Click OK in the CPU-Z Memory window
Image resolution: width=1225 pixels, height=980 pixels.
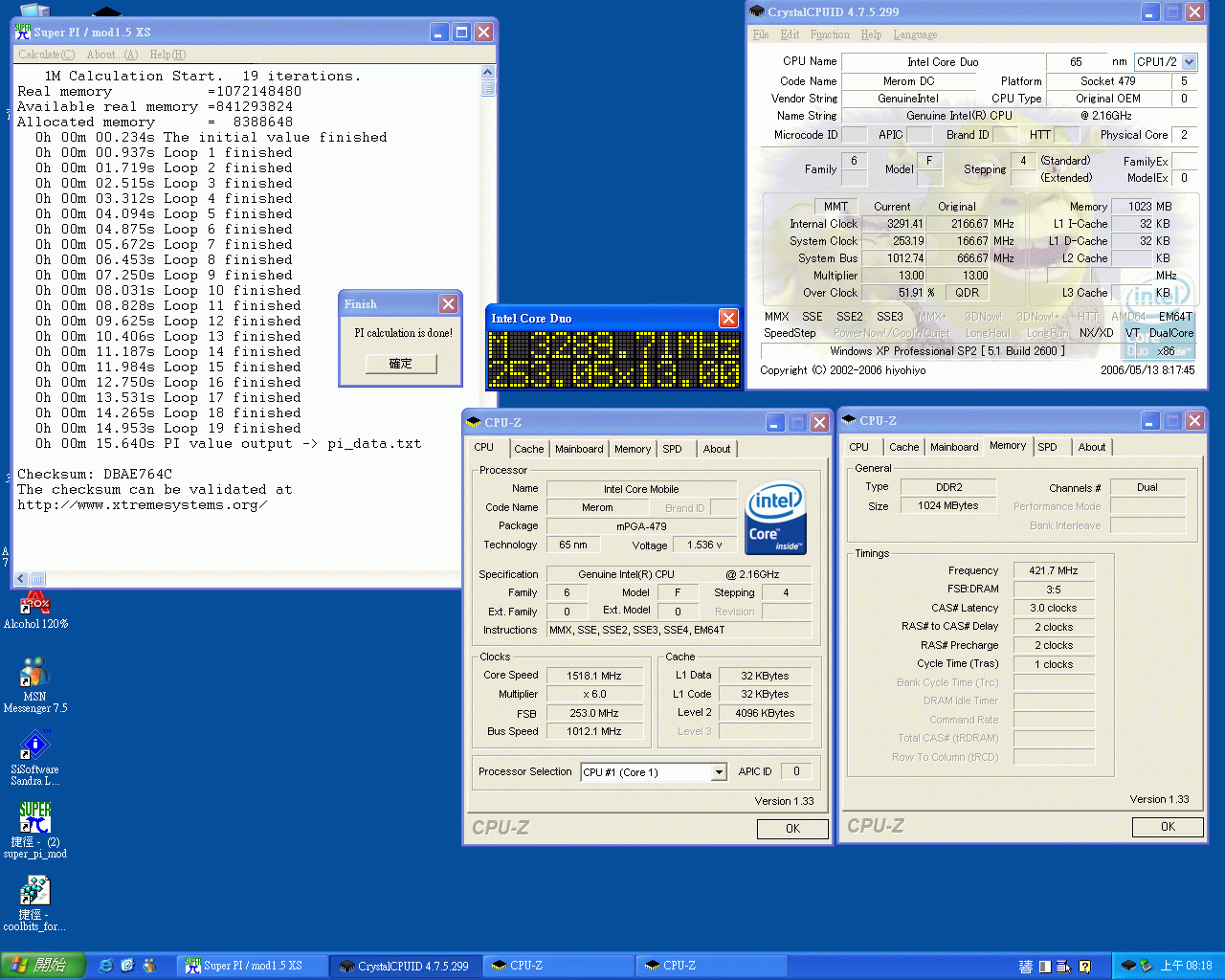pyautogui.click(x=1168, y=827)
